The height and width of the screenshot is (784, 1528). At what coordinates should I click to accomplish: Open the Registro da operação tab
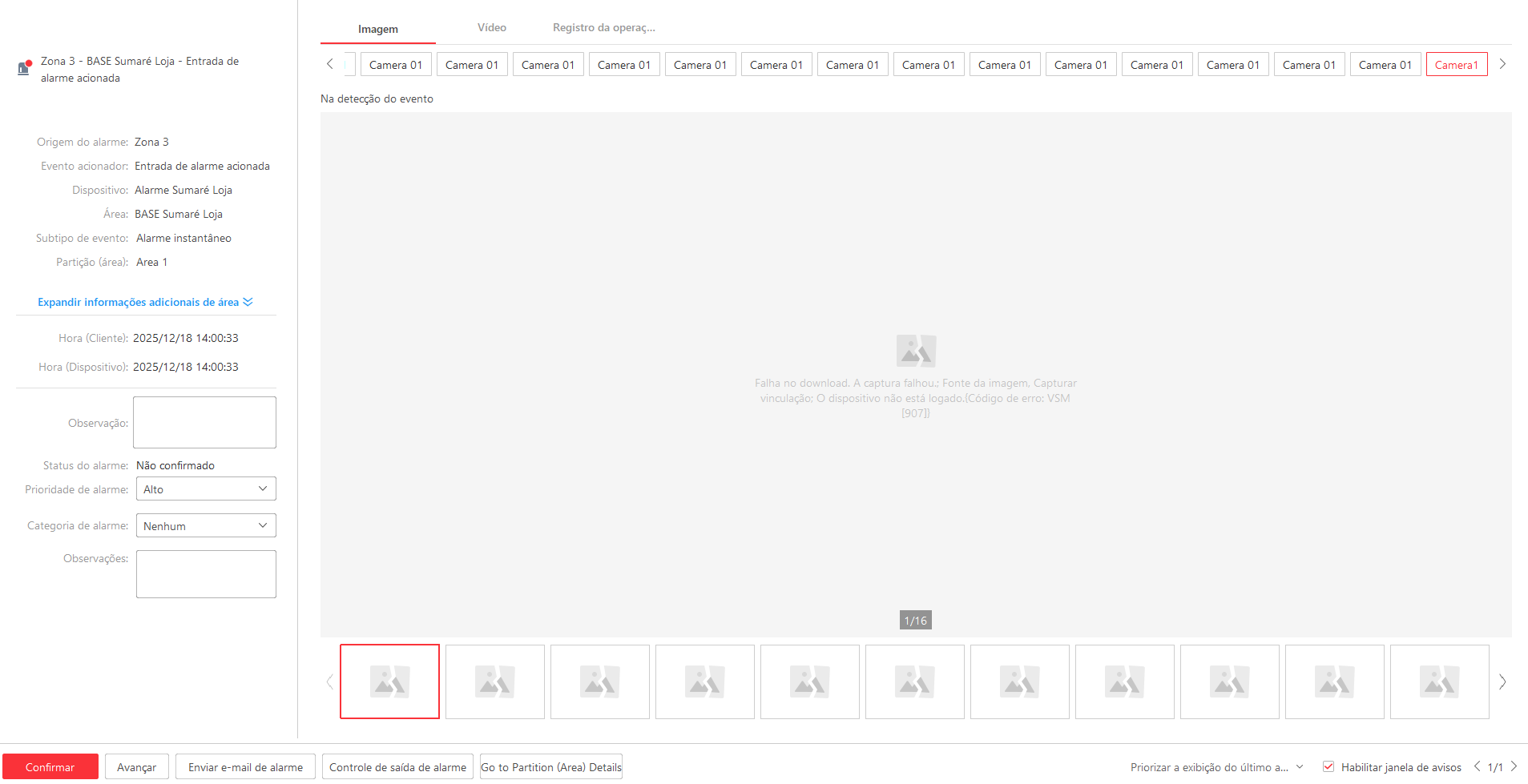[603, 28]
